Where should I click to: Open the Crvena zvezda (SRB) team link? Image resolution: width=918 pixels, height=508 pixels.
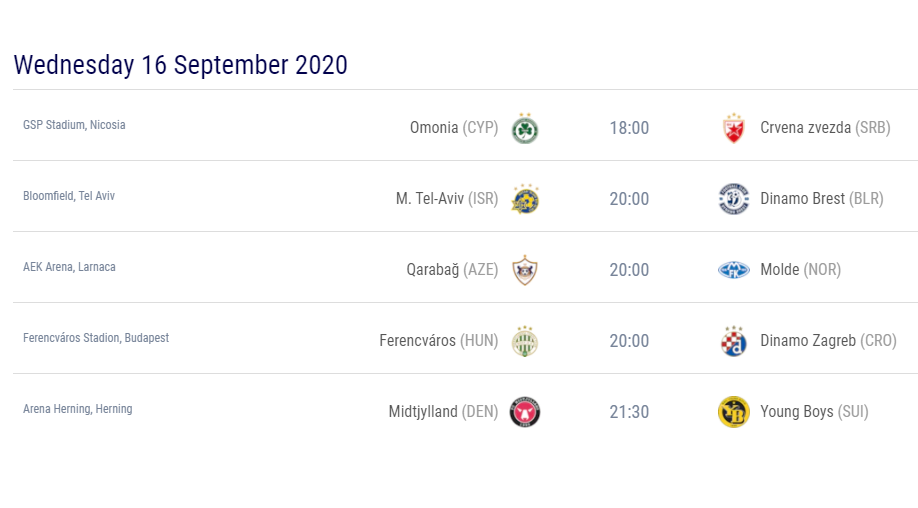coord(825,128)
